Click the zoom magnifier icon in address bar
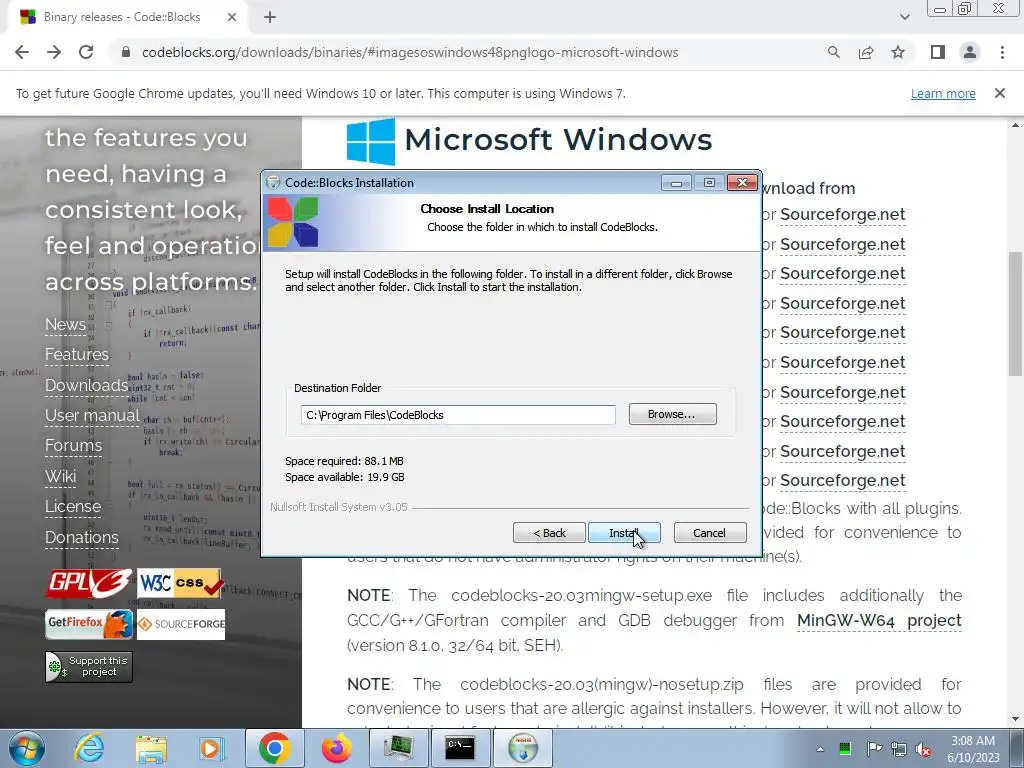The height and width of the screenshot is (768, 1024). [x=833, y=52]
